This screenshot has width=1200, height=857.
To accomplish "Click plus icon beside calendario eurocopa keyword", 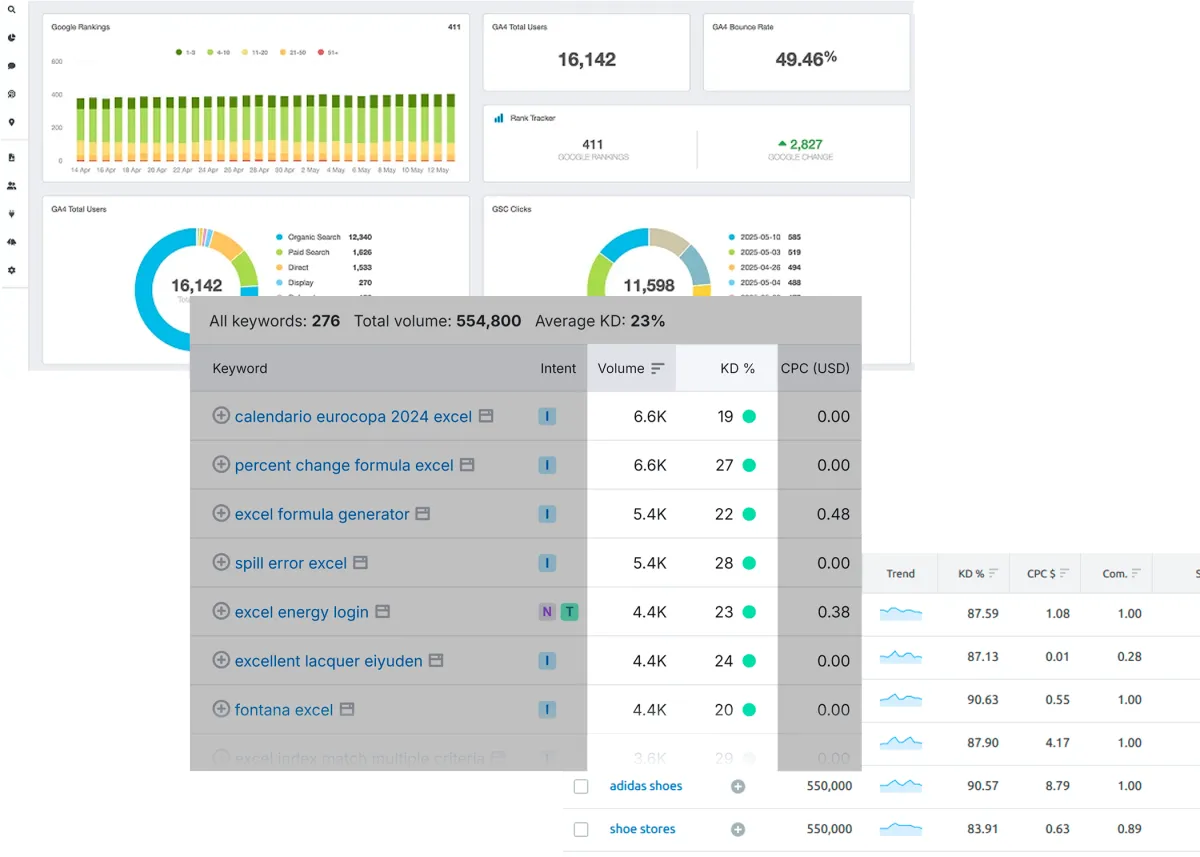I will coord(221,415).
